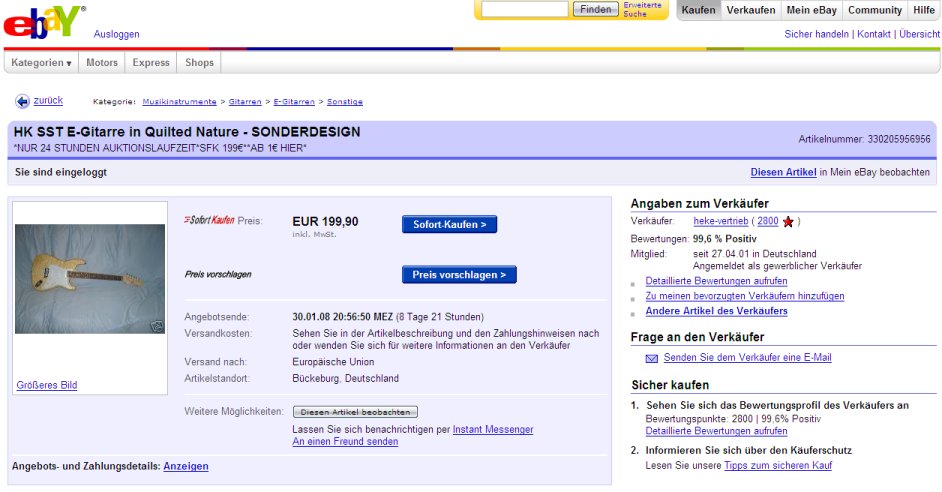Viewport: 942px width, 492px height.
Task: Open E-Gitarren breadcrumb category
Action: pyautogui.click(x=294, y=102)
